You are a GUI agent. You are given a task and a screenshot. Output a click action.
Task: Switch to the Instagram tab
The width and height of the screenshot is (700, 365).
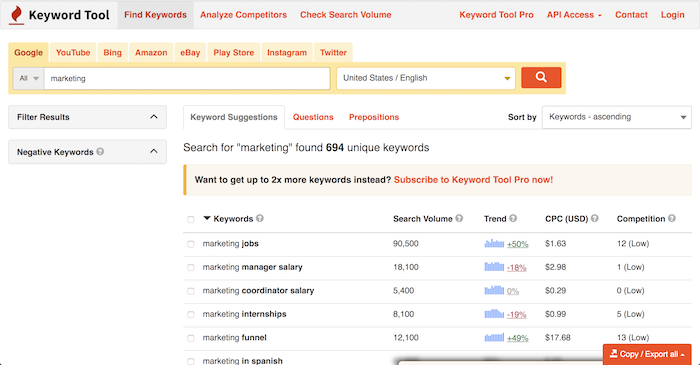(287, 52)
